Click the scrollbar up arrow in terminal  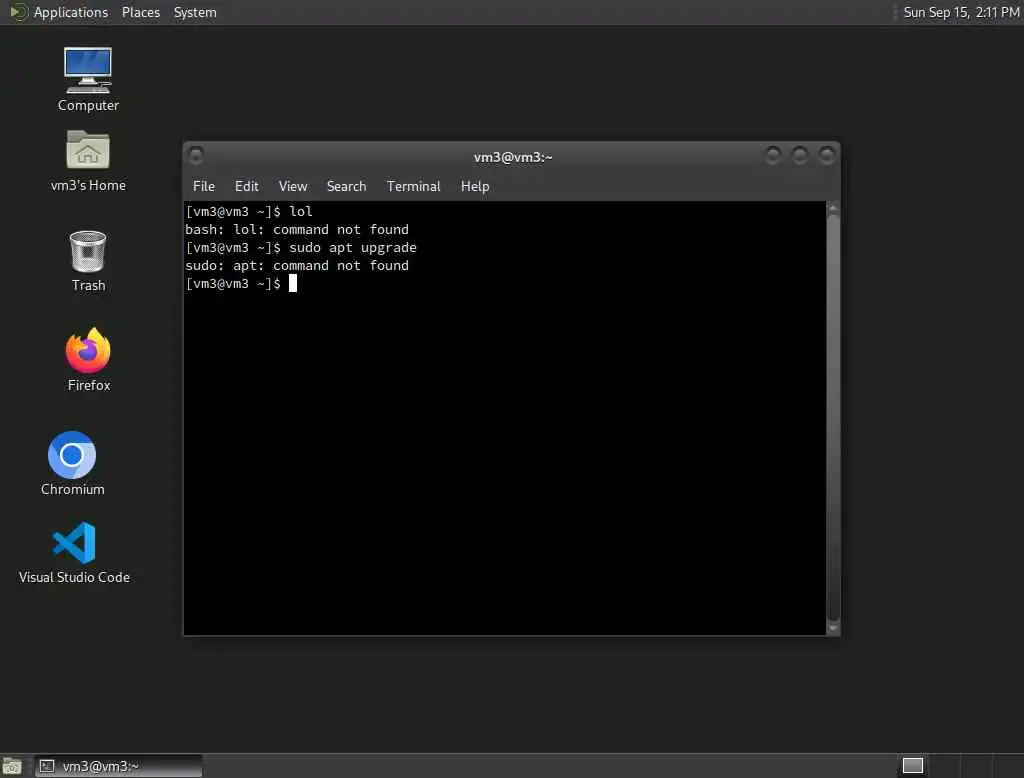[x=833, y=208]
